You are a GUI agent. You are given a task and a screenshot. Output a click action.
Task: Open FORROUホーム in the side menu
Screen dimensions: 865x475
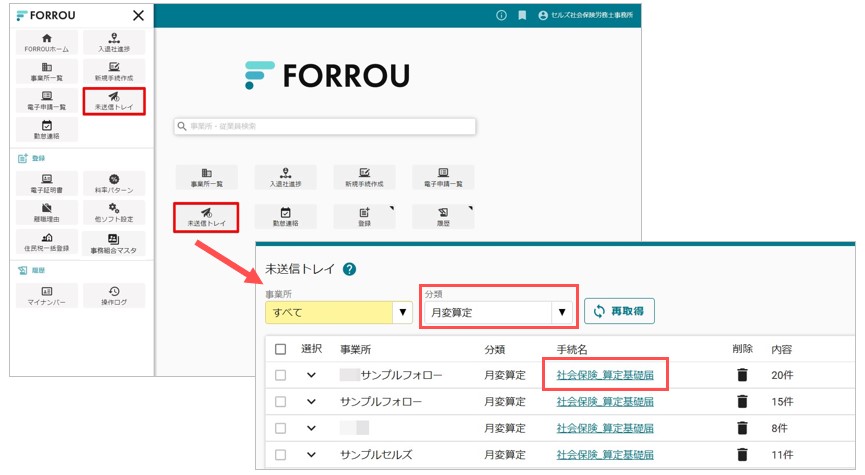click(x=47, y=42)
